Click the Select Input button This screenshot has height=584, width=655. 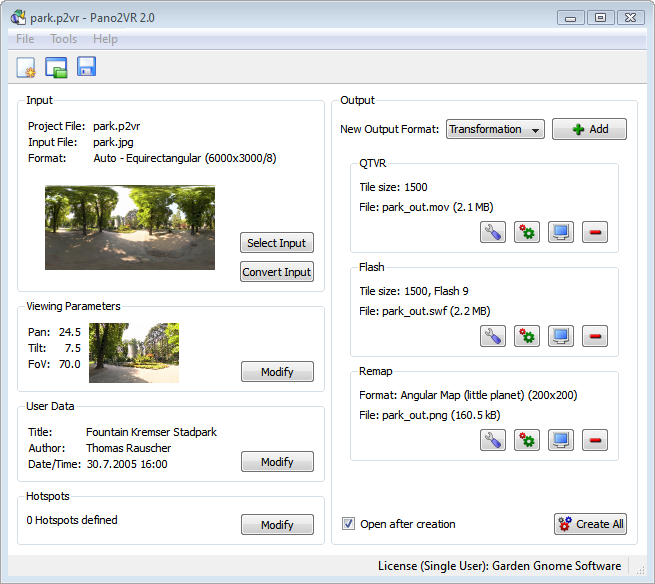(277, 243)
